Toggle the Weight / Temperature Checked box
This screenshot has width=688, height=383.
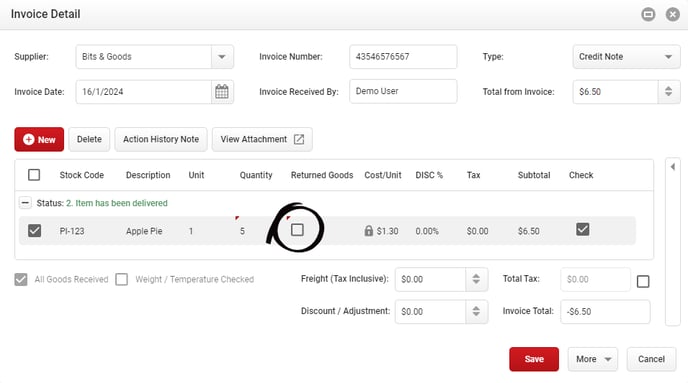pos(122,279)
